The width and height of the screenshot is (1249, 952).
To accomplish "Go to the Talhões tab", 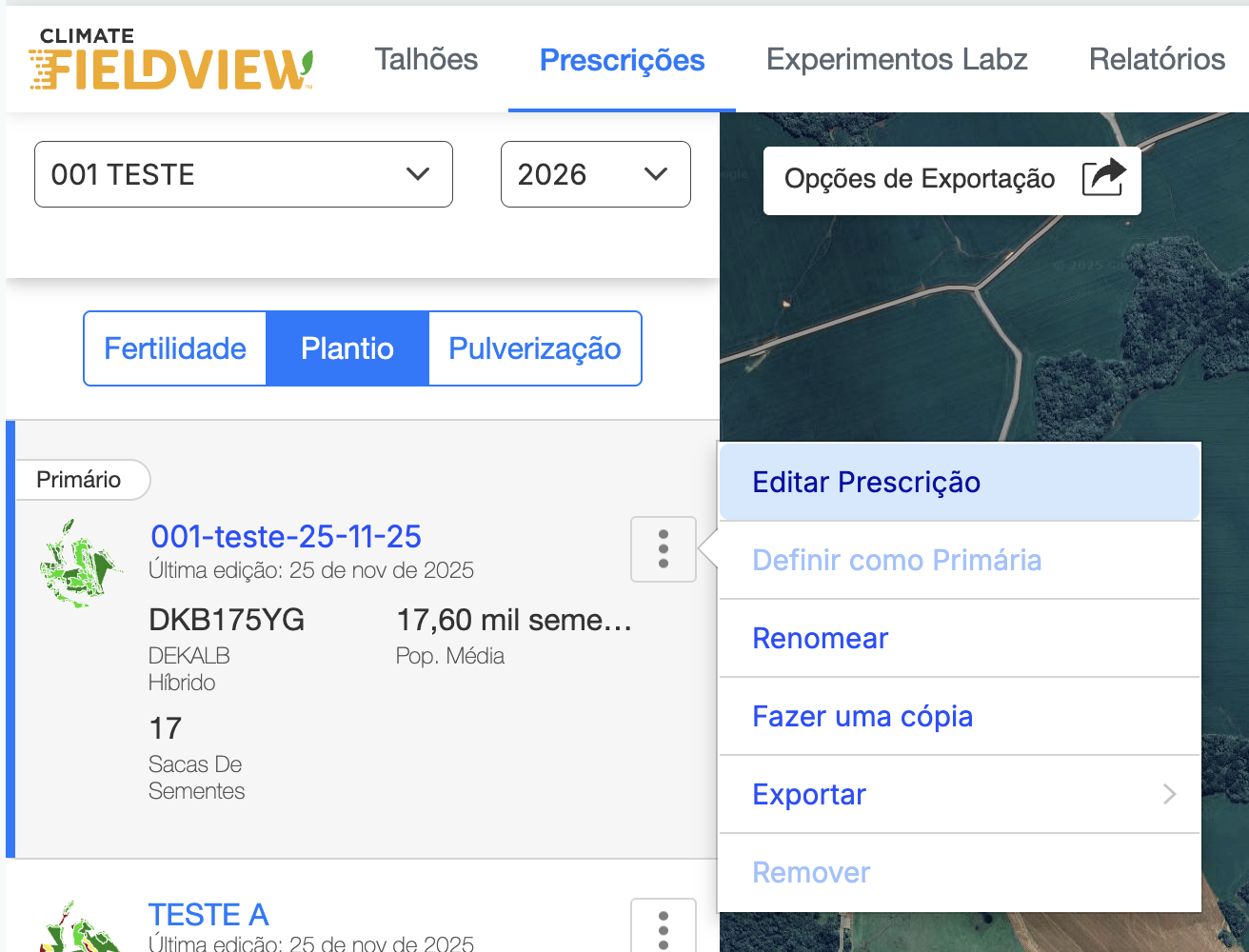I will click(x=426, y=59).
